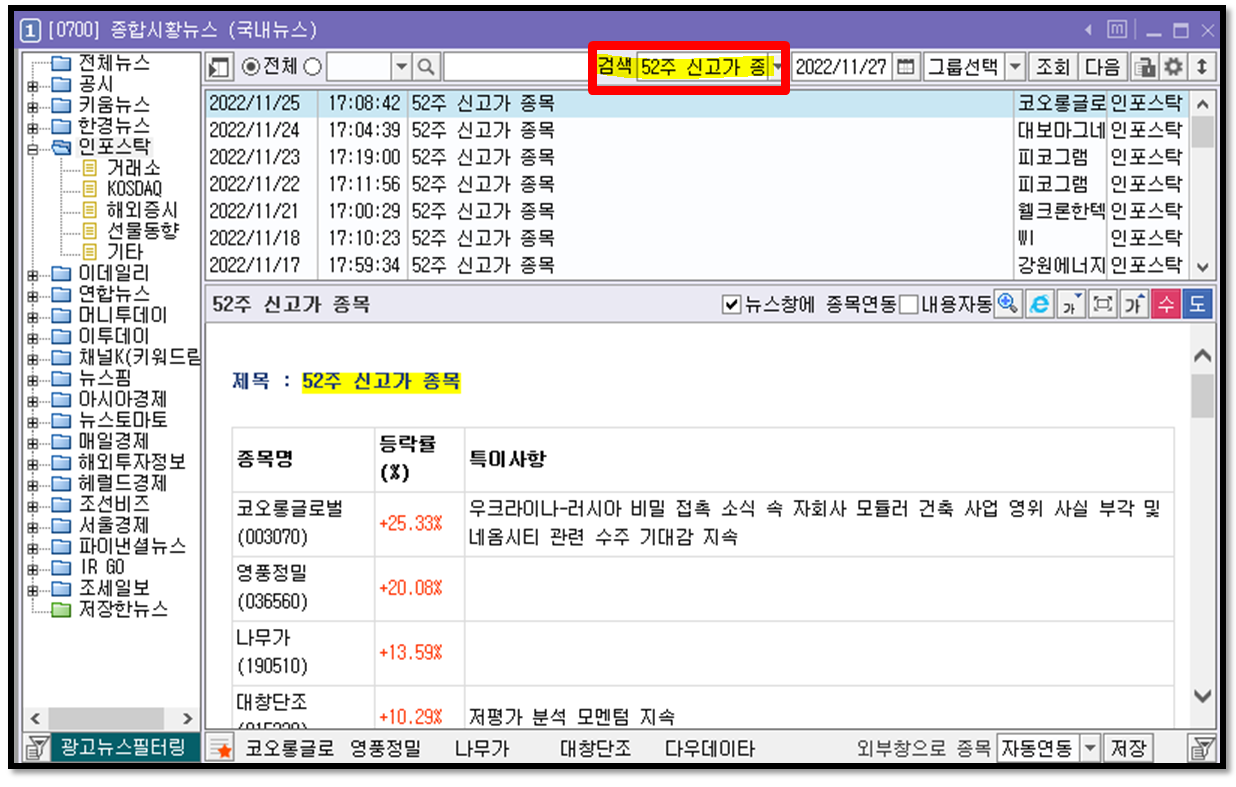Open the 검색 keyword dropdown arrow

coord(777,67)
